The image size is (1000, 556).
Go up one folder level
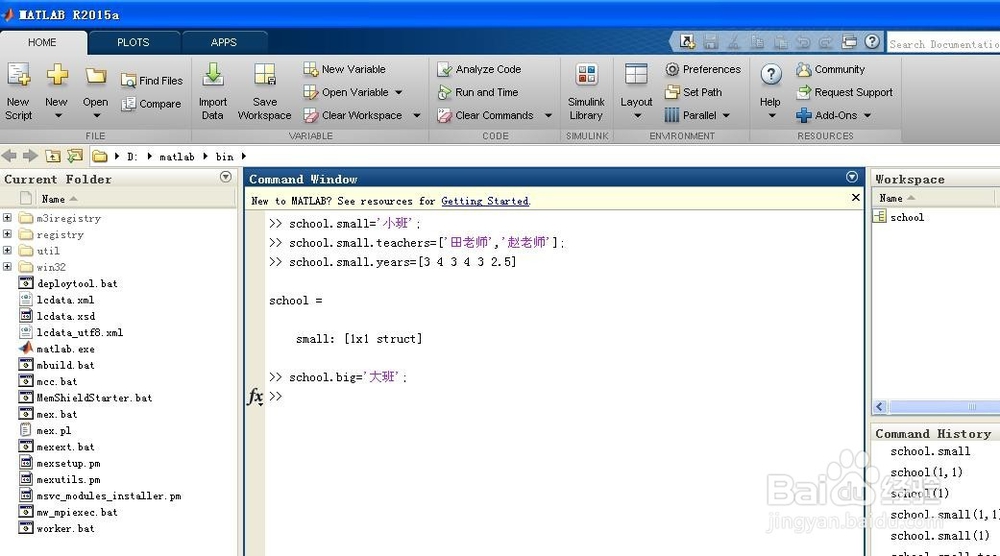tap(53, 156)
